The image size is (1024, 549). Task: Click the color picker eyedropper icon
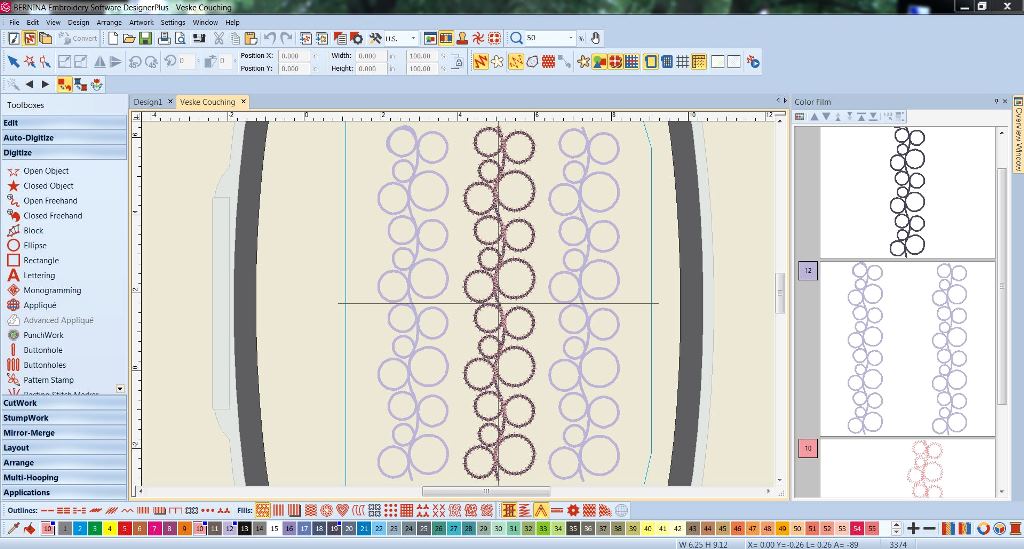pyautogui.click(x=13, y=528)
